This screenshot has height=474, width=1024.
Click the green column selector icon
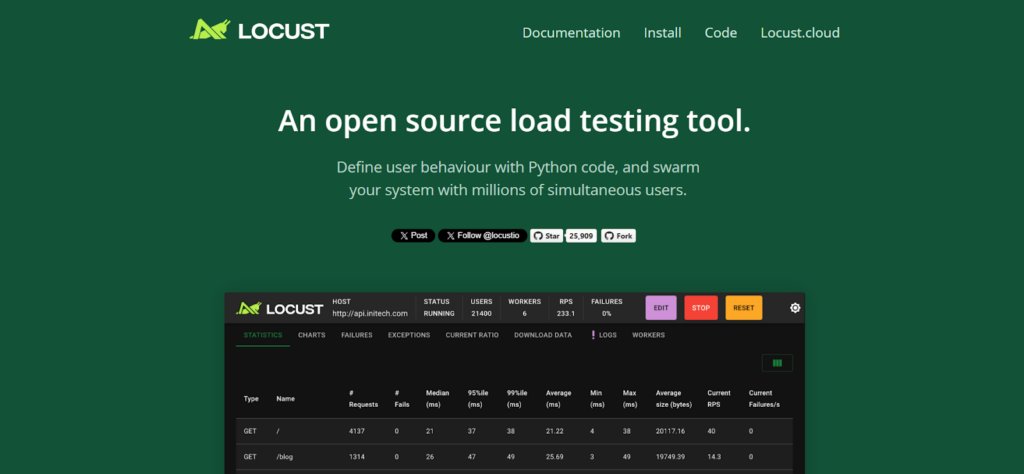[x=777, y=363]
